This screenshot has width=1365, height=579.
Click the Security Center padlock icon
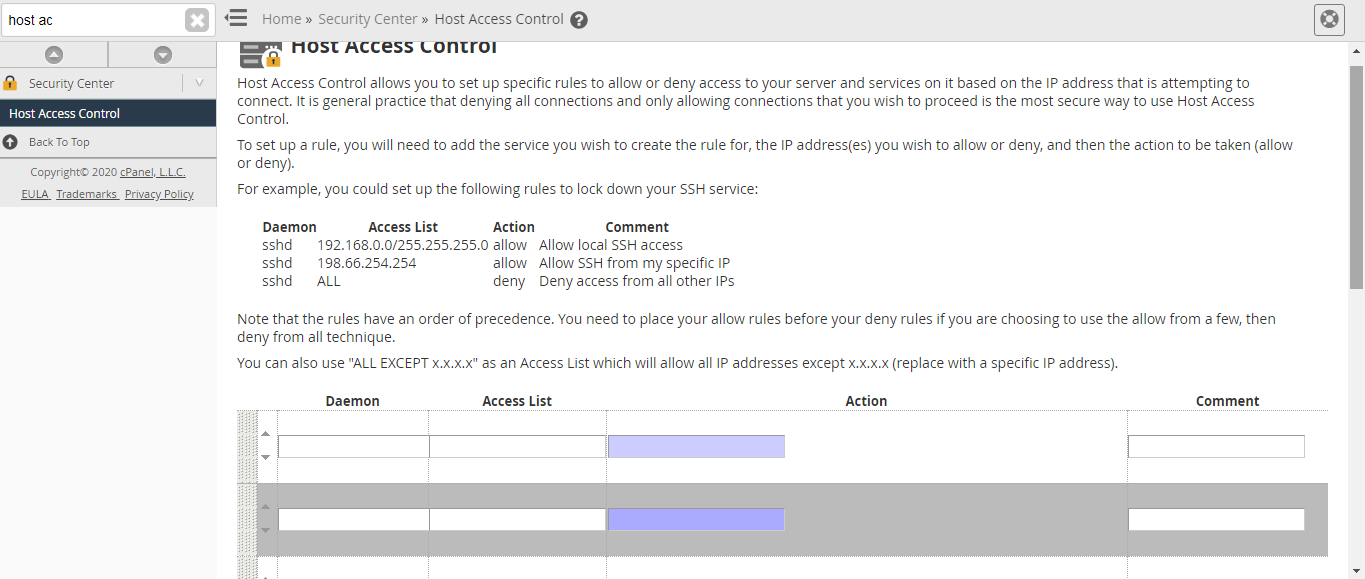(11, 83)
